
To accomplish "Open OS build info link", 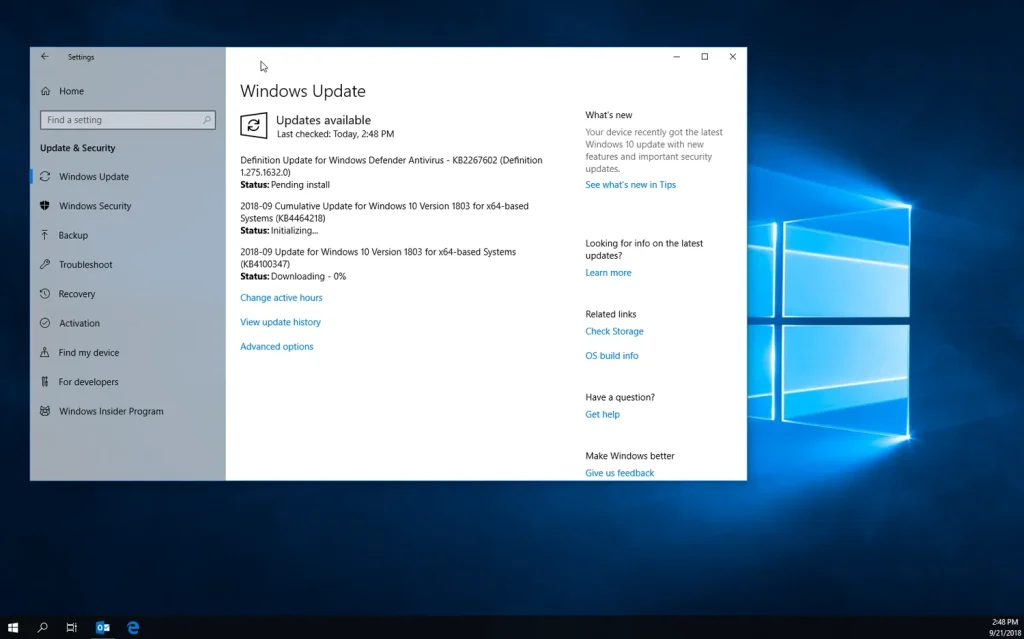I will click(611, 356).
